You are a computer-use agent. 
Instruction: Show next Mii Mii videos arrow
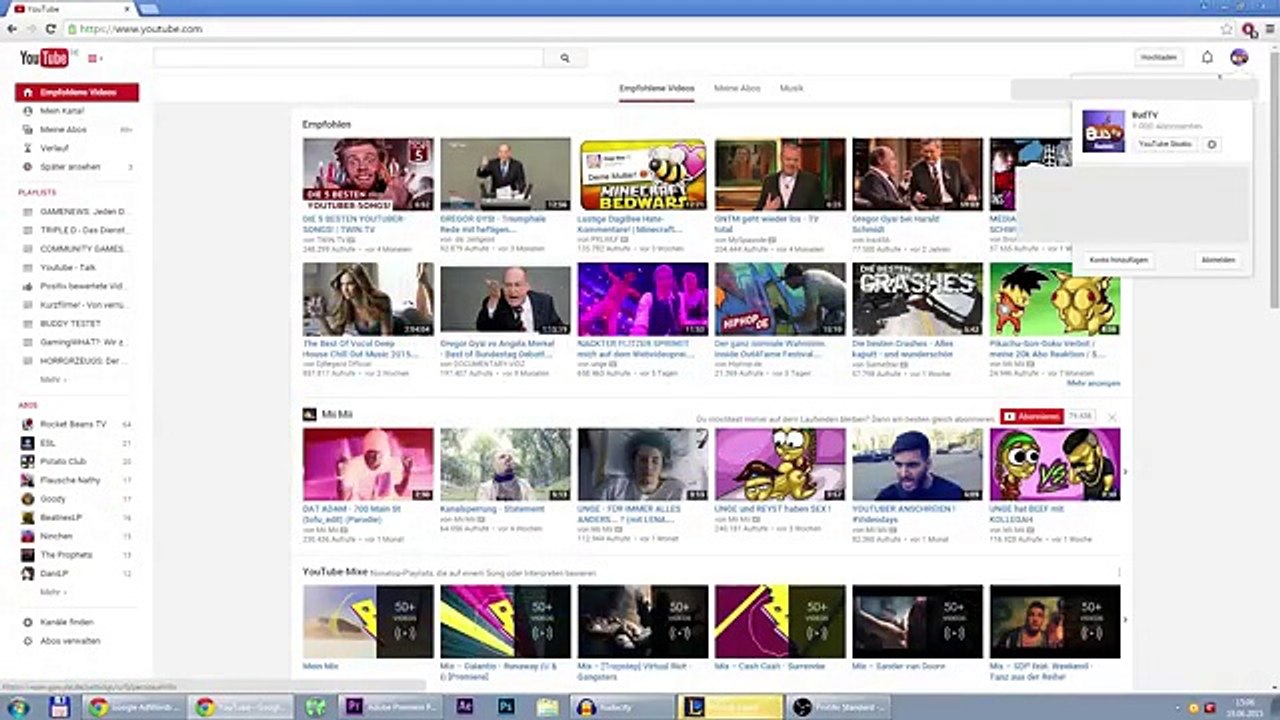click(1125, 472)
